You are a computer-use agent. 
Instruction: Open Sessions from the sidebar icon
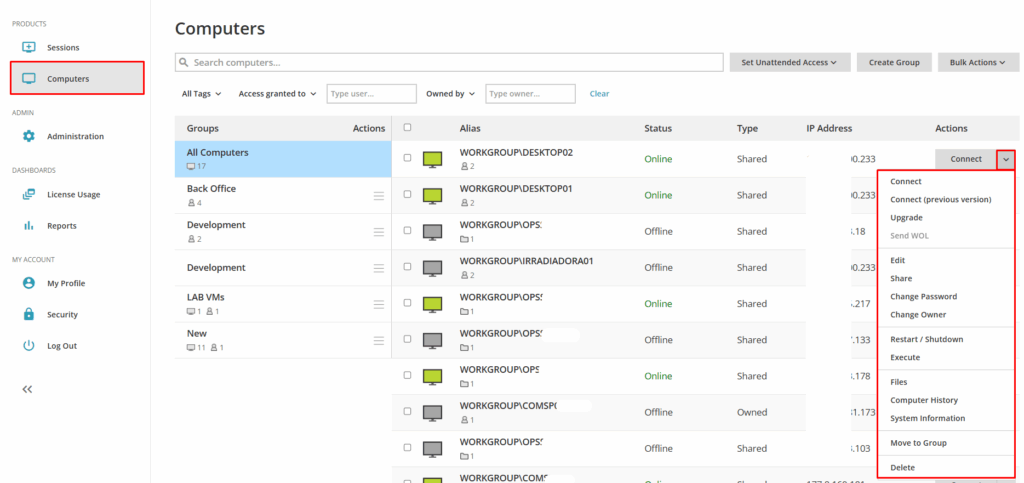(29, 47)
